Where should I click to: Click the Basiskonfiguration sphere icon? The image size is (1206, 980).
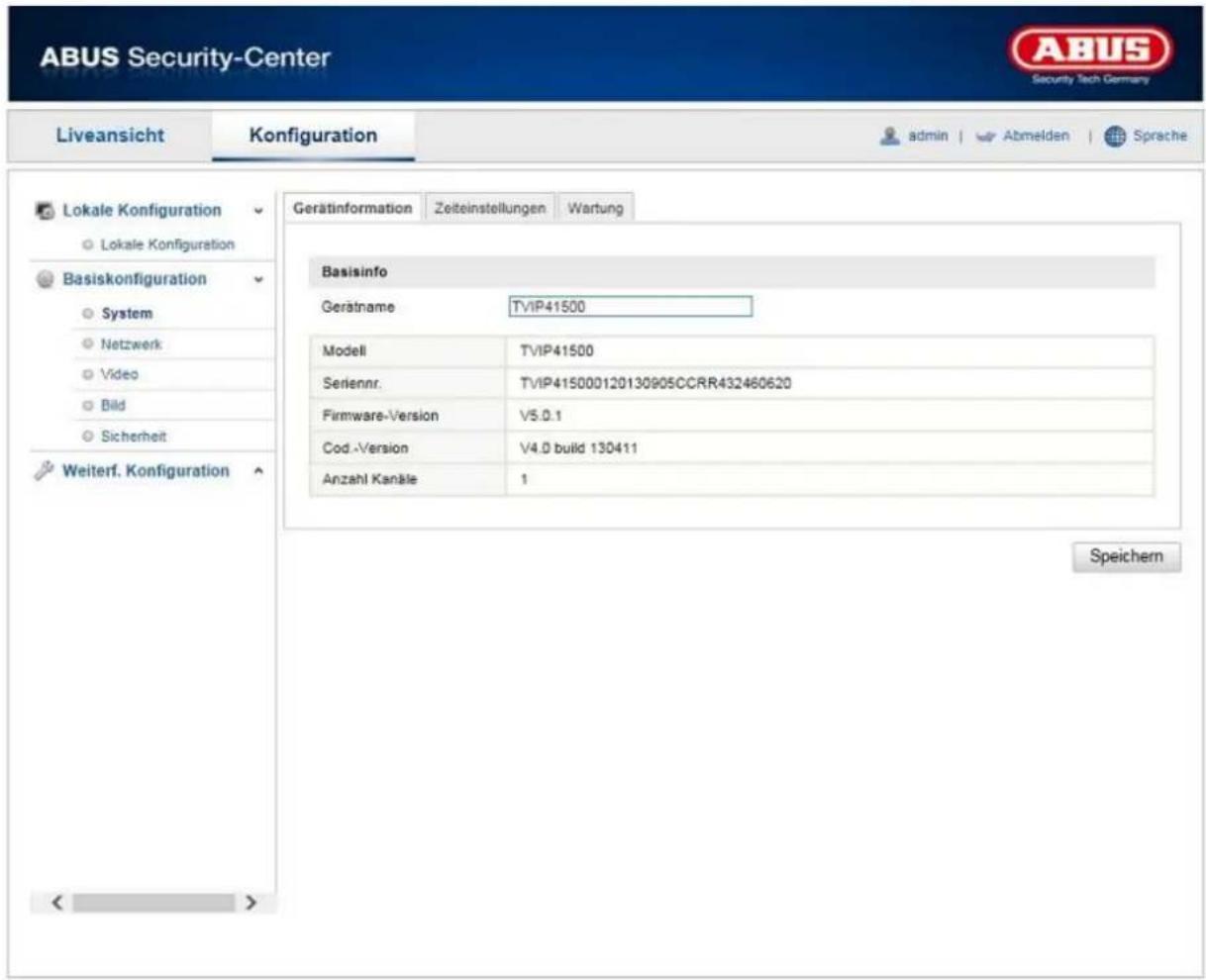(x=46, y=279)
